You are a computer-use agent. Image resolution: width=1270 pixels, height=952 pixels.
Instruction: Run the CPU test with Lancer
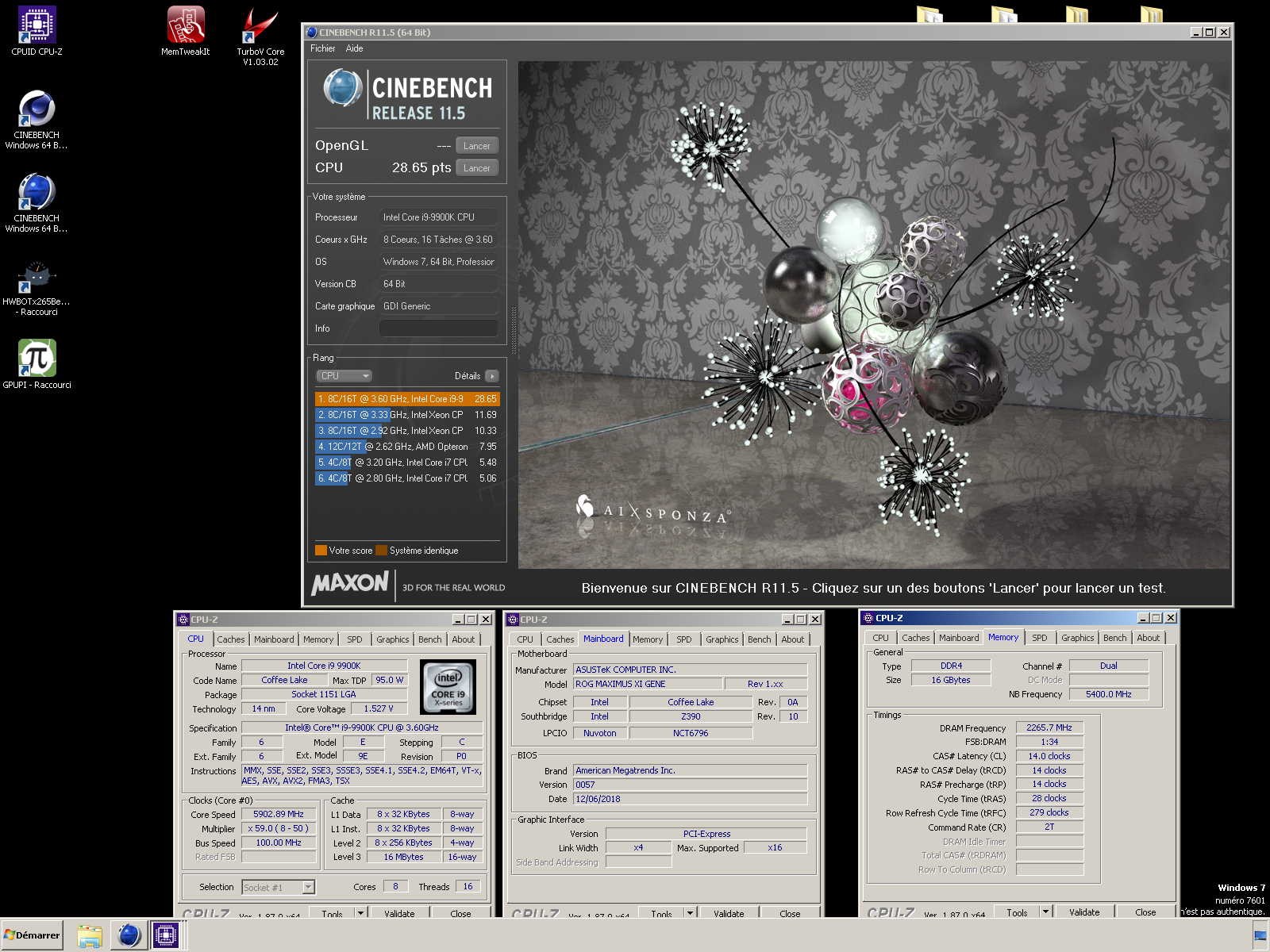click(x=477, y=168)
